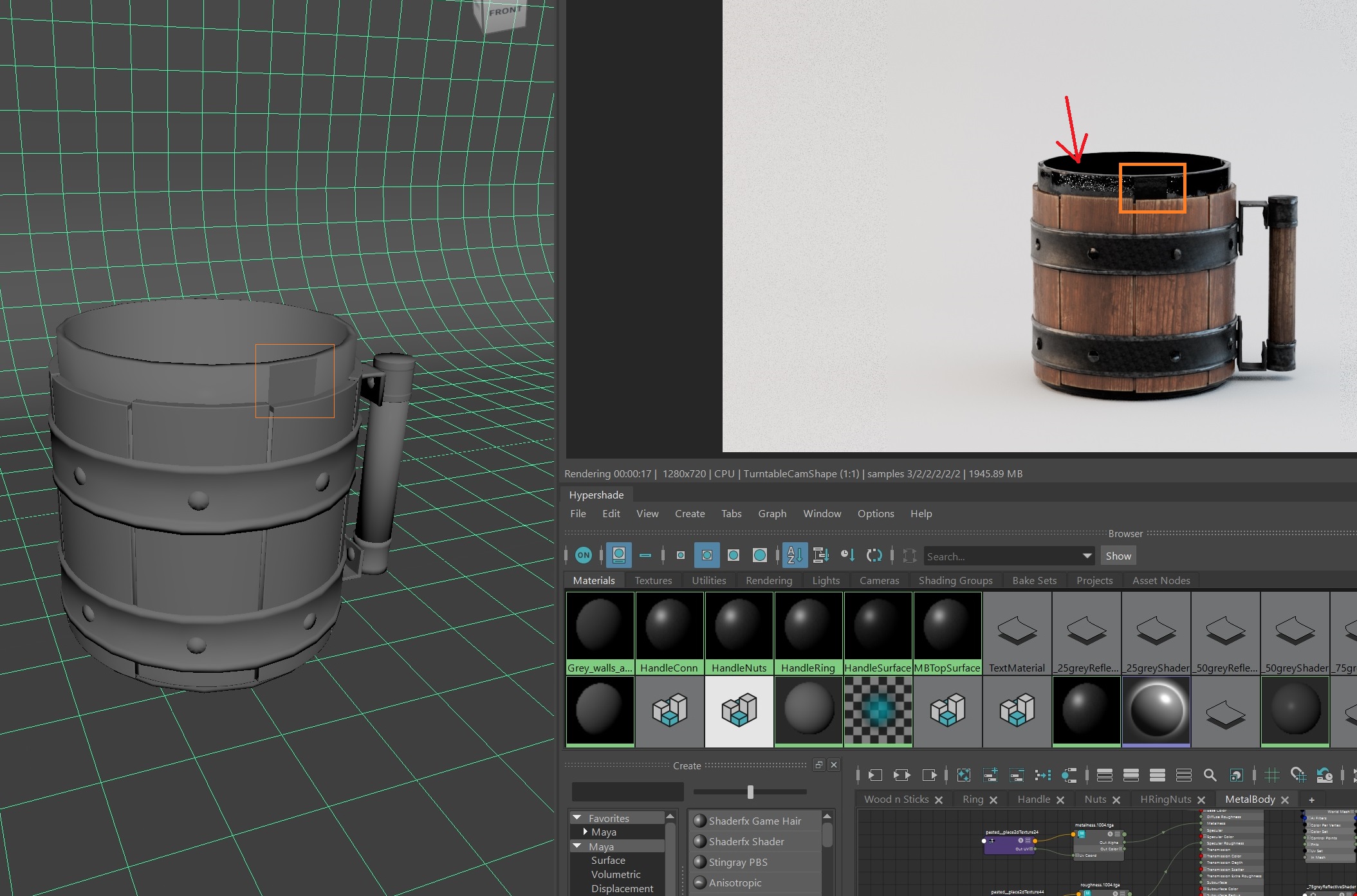The width and height of the screenshot is (1357, 896).
Task: Select the HandleSurface material swatch
Action: click(878, 633)
